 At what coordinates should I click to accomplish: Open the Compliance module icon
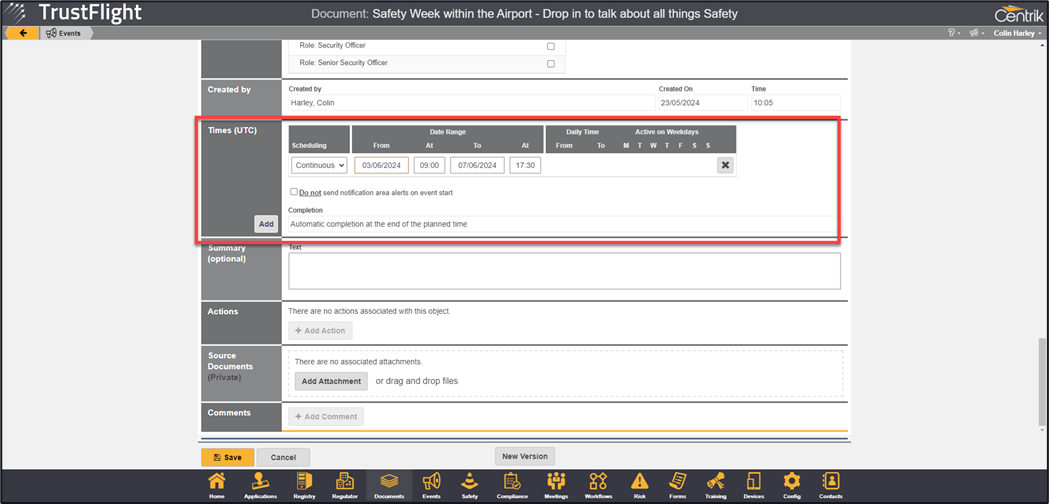coord(512,485)
